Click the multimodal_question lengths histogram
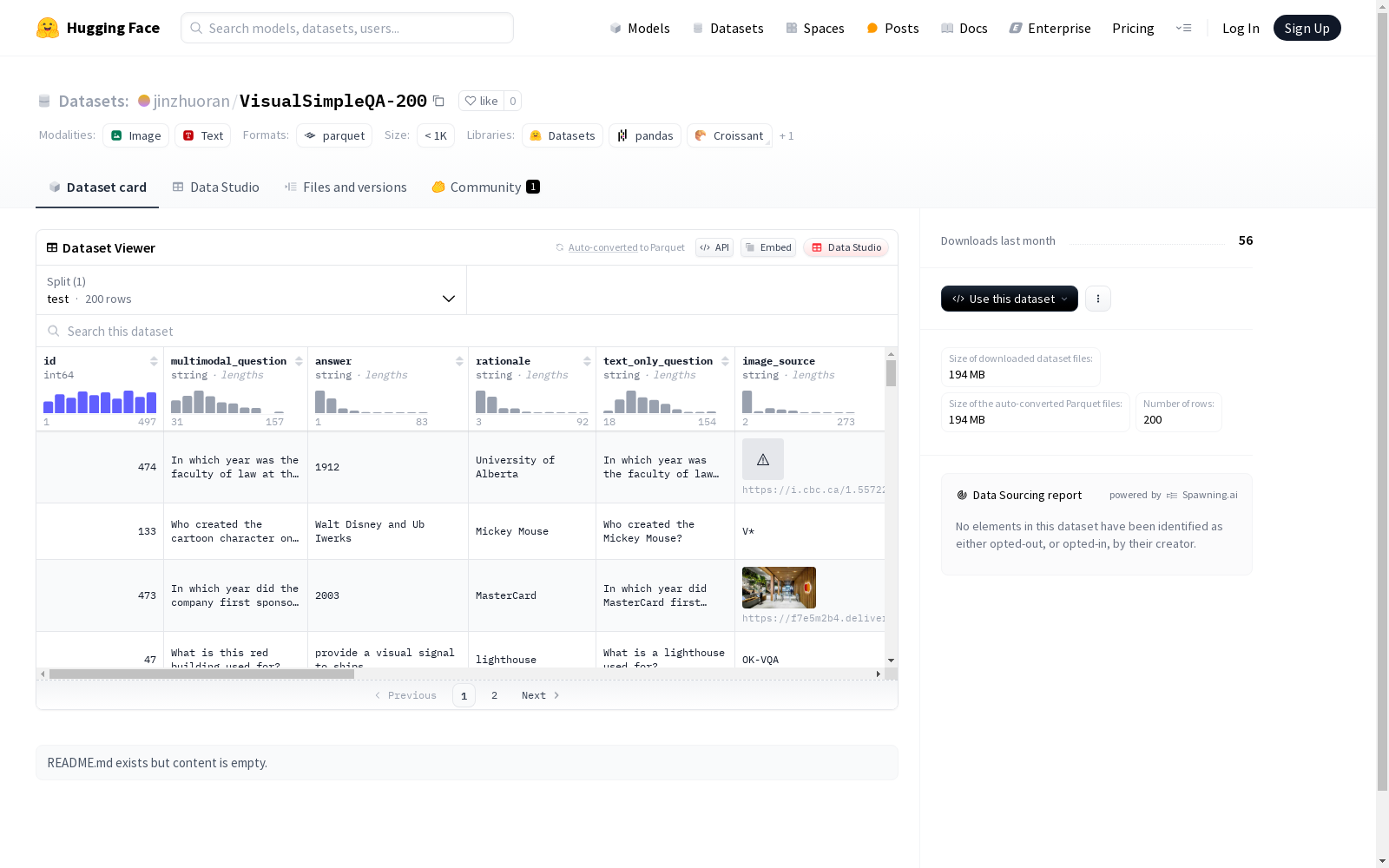The width and height of the screenshot is (1389, 868). click(x=227, y=402)
